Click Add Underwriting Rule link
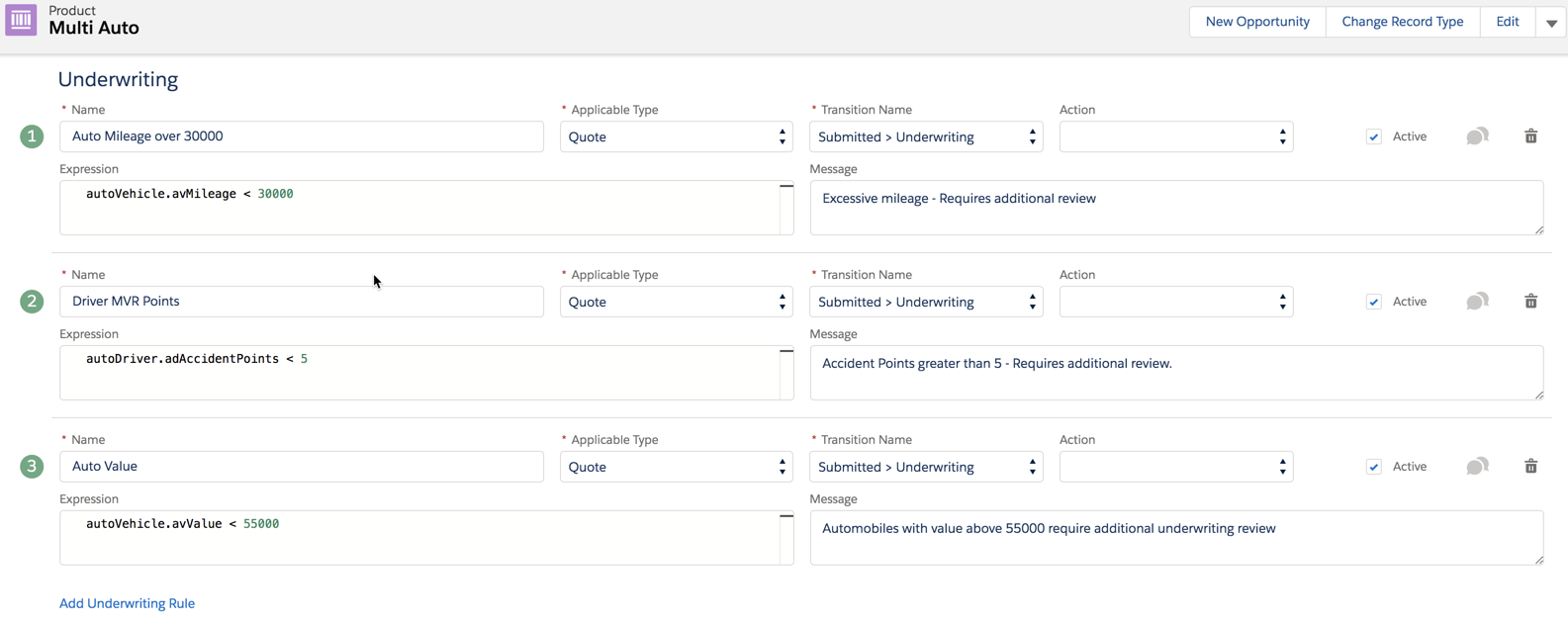This screenshot has width=1568, height=622. click(127, 603)
